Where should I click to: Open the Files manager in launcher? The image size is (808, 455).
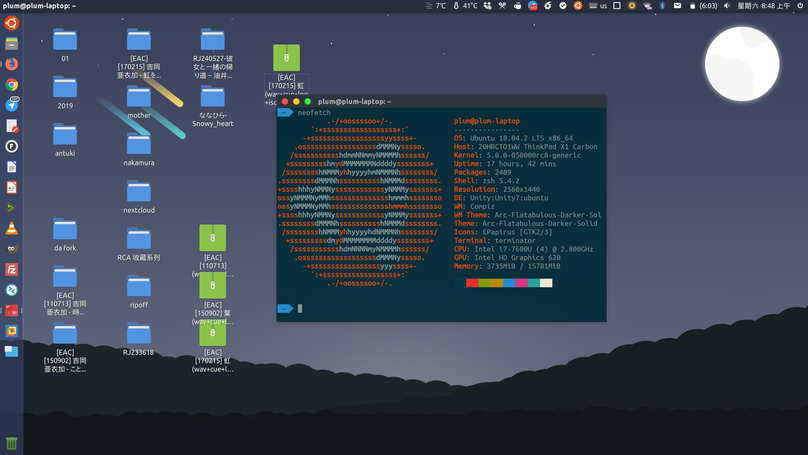(12, 44)
